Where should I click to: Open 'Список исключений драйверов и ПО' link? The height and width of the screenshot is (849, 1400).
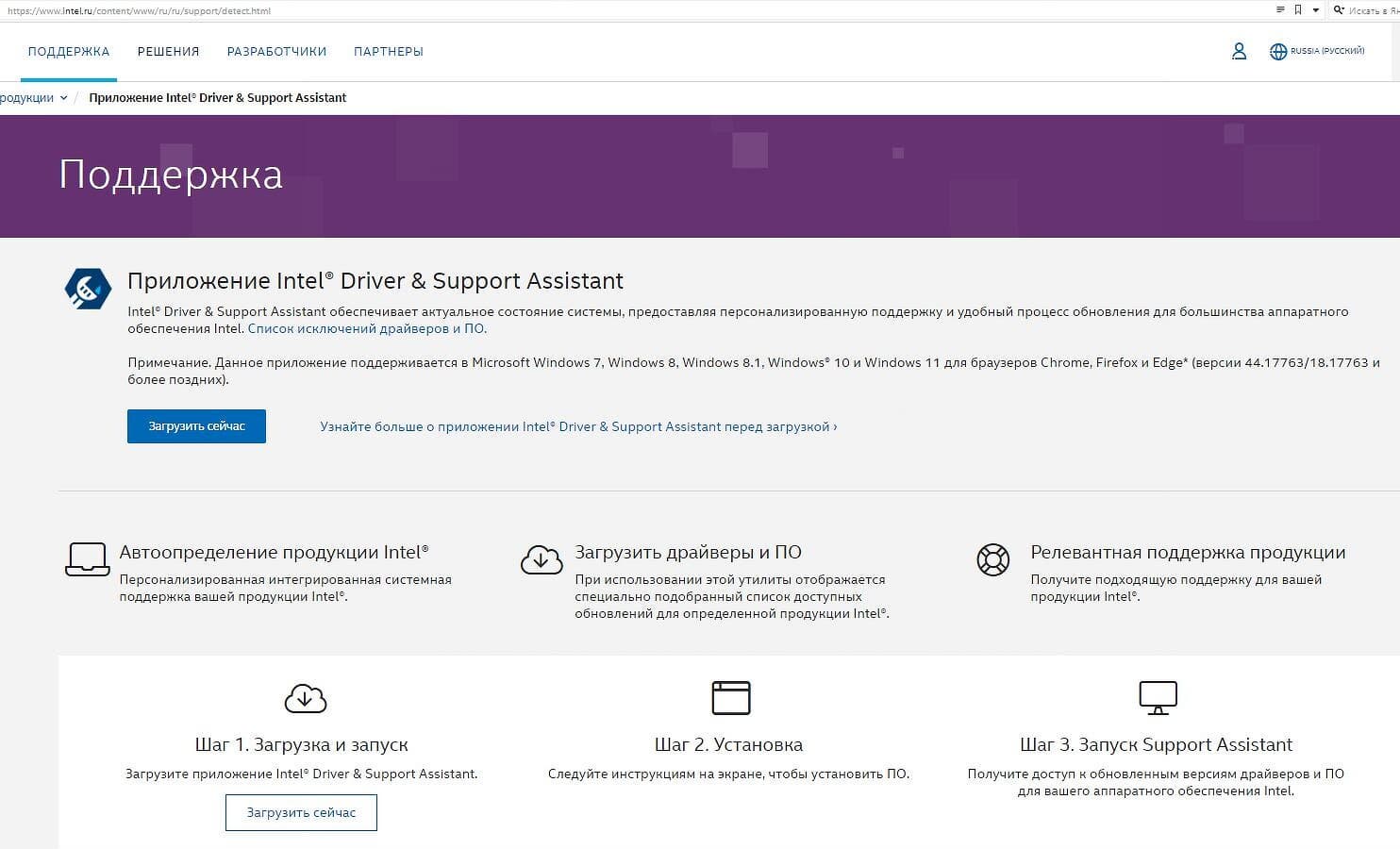(x=367, y=329)
